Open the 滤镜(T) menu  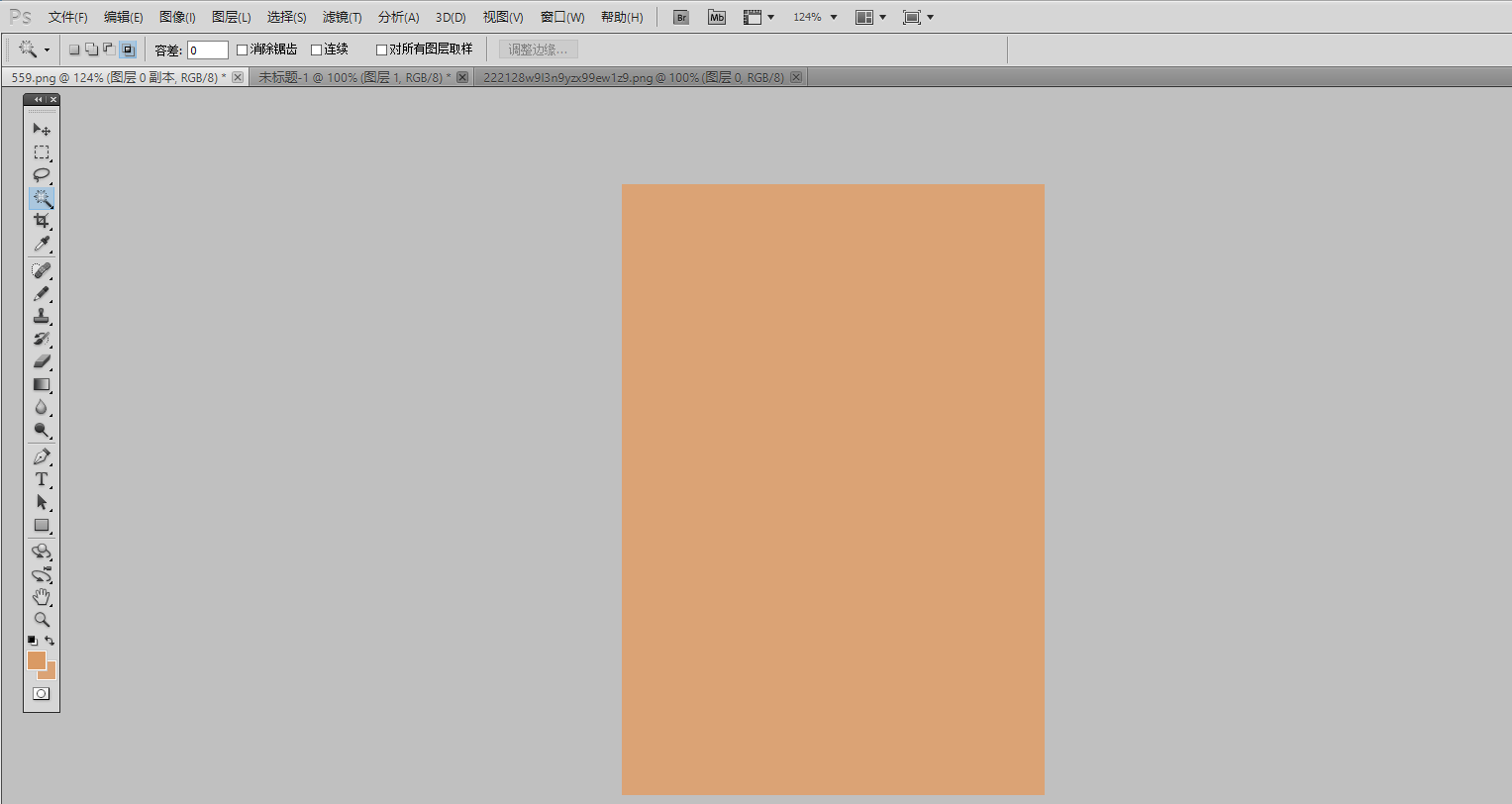point(343,17)
